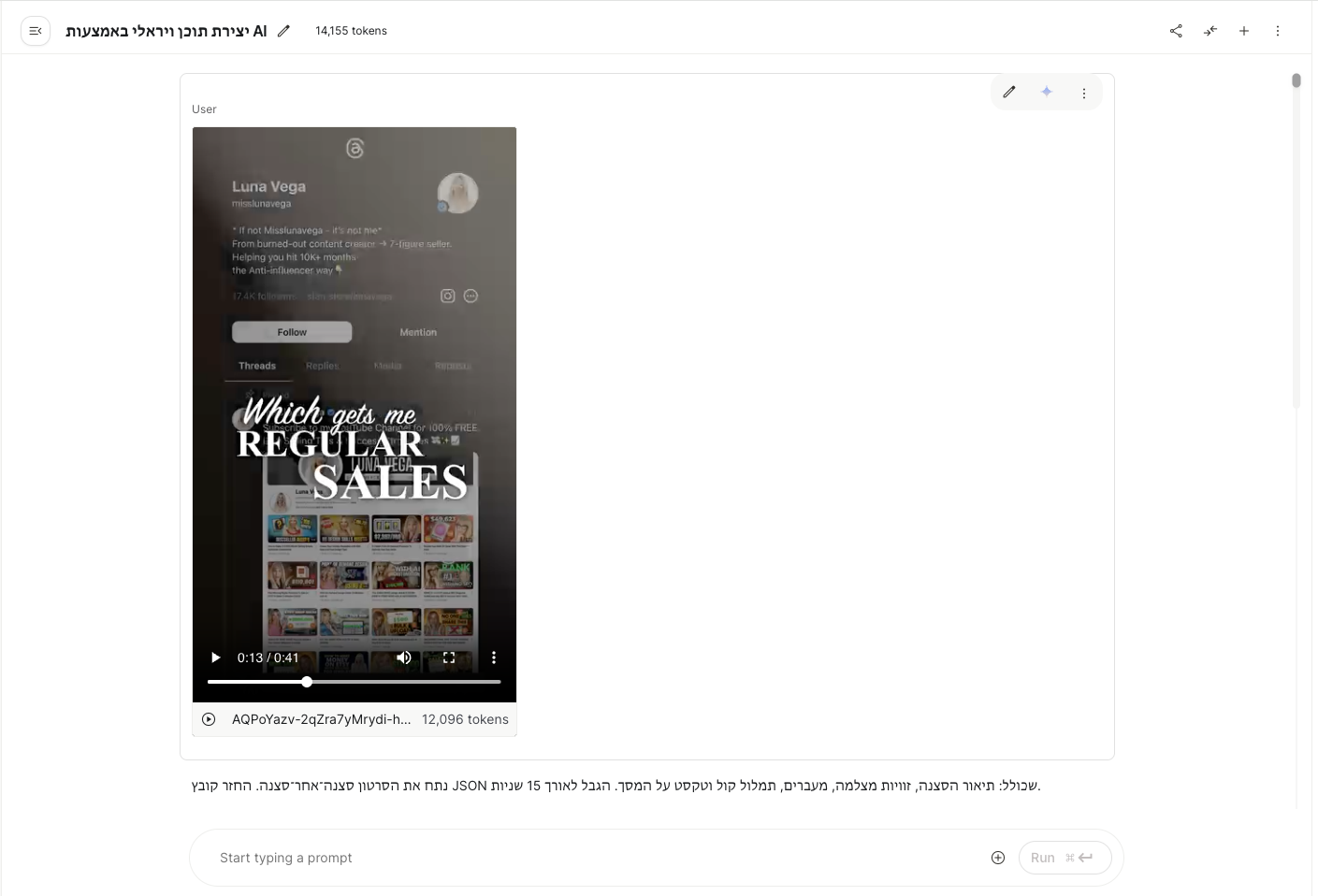This screenshot has width=1318, height=896.
Task: Open the User message three-dot menu
Action: 1084,92
